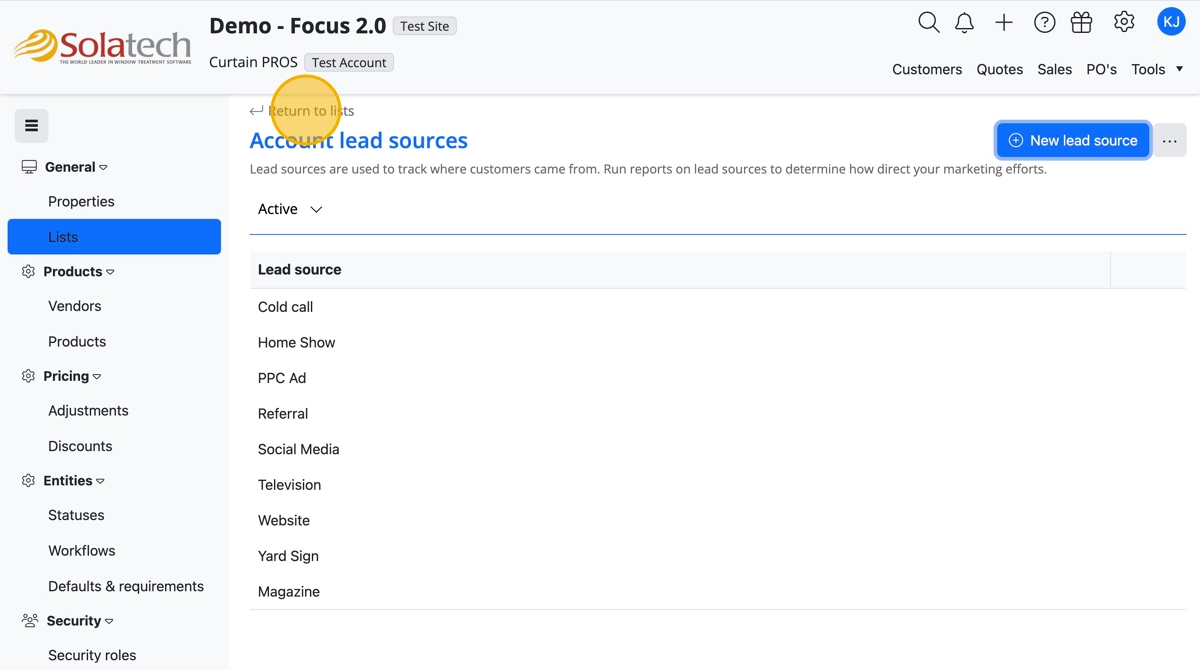This screenshot has height=670, width=1200.
Task: Open the search magnifier icon
Action: pyautogui.click(x=928, y=22)
